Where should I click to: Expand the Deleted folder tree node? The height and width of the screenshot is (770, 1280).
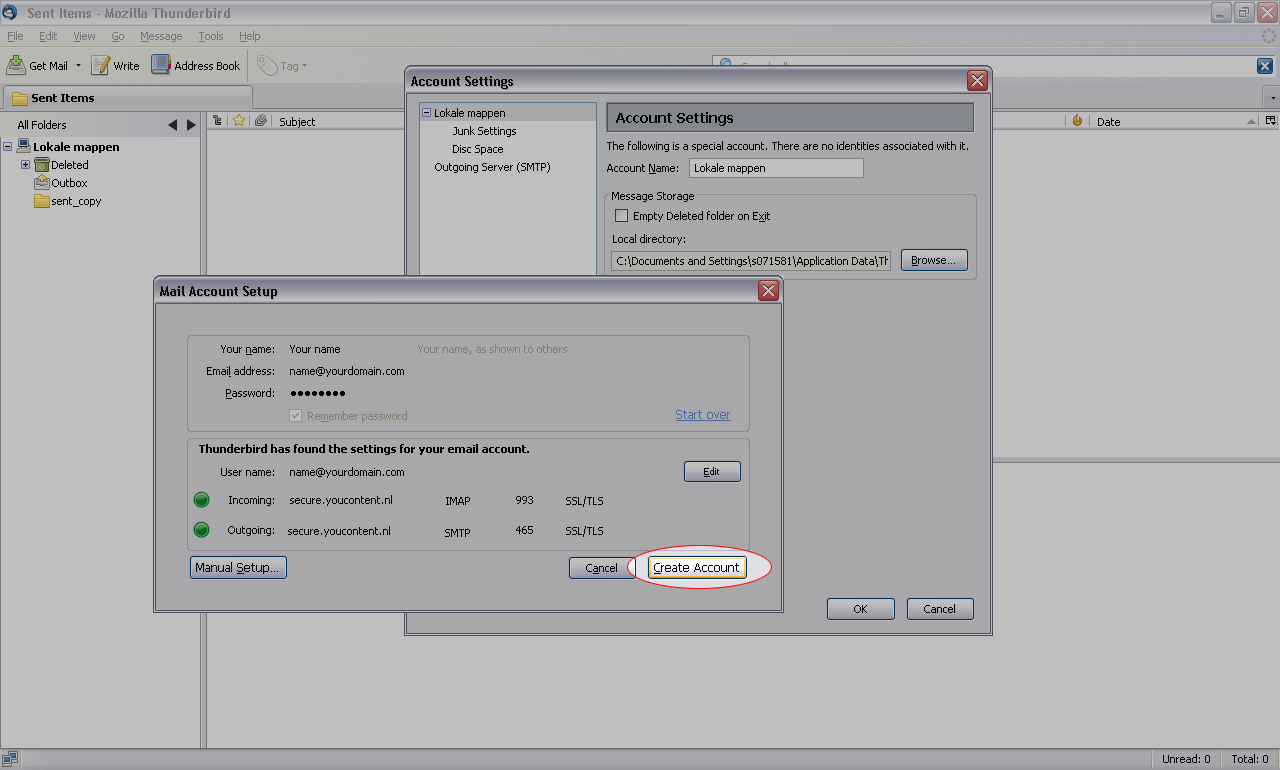point(26,165)
